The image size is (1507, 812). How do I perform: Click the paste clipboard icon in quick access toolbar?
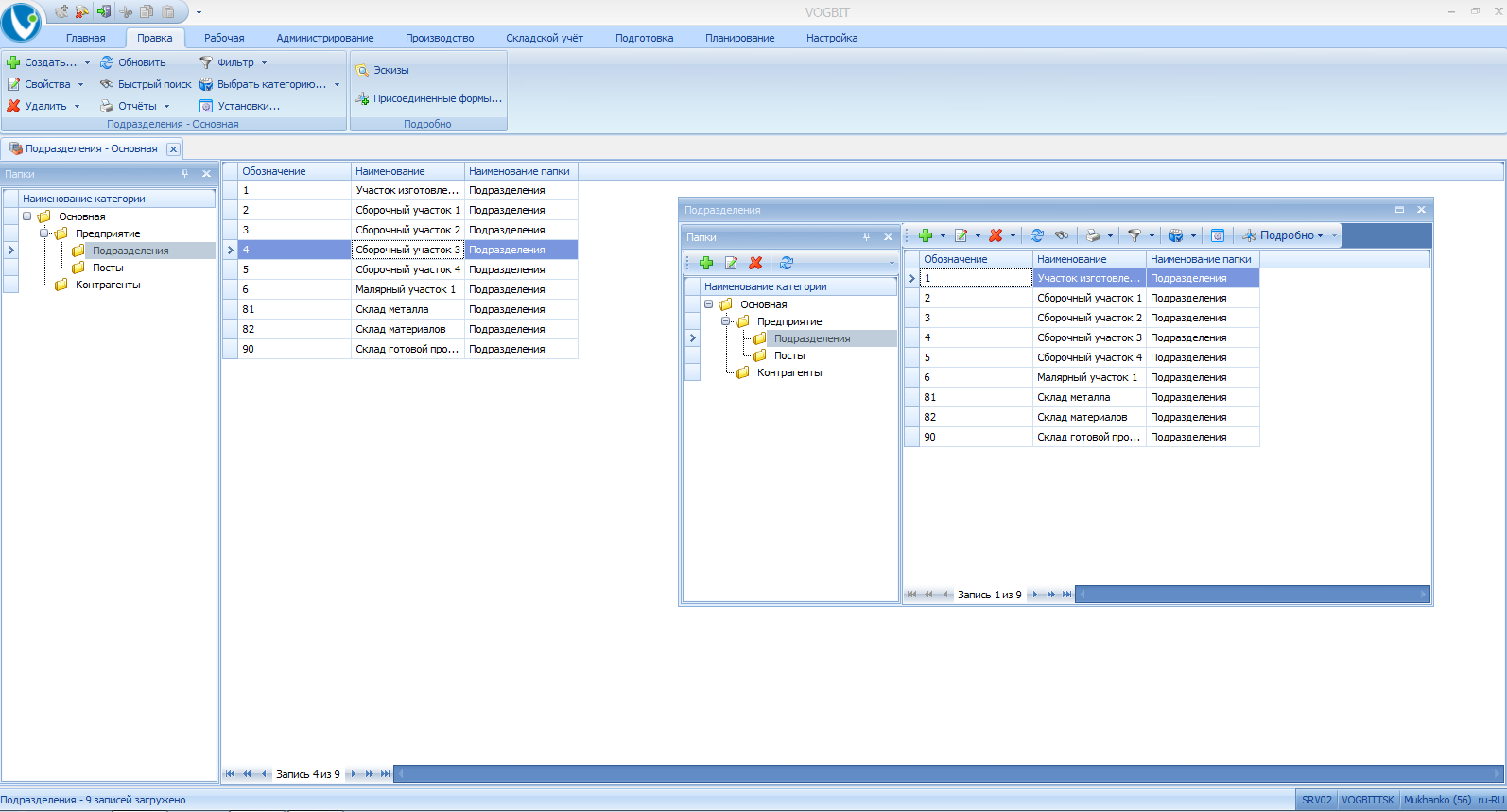coord(168,11)
